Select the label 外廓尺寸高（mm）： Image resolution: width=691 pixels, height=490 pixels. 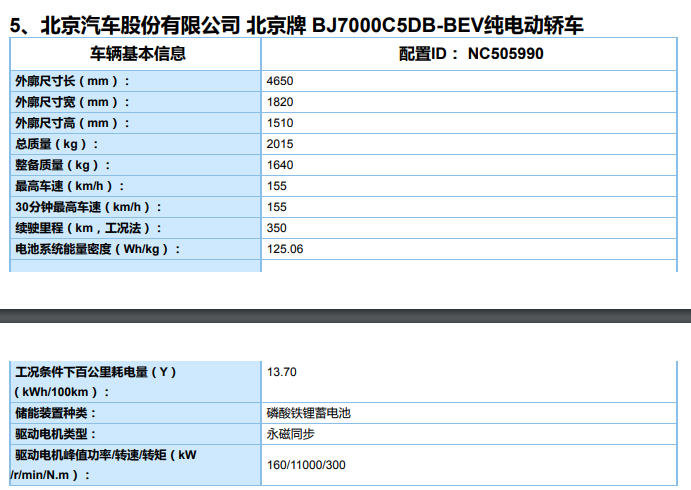[x=73, y=123]
